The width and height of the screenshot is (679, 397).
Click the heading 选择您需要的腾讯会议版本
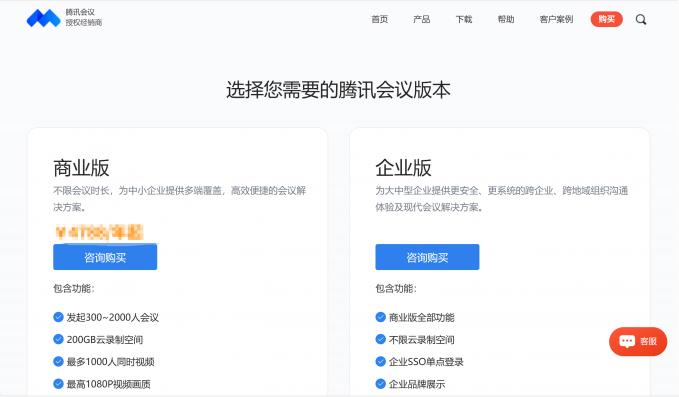[x=338, y=90]
